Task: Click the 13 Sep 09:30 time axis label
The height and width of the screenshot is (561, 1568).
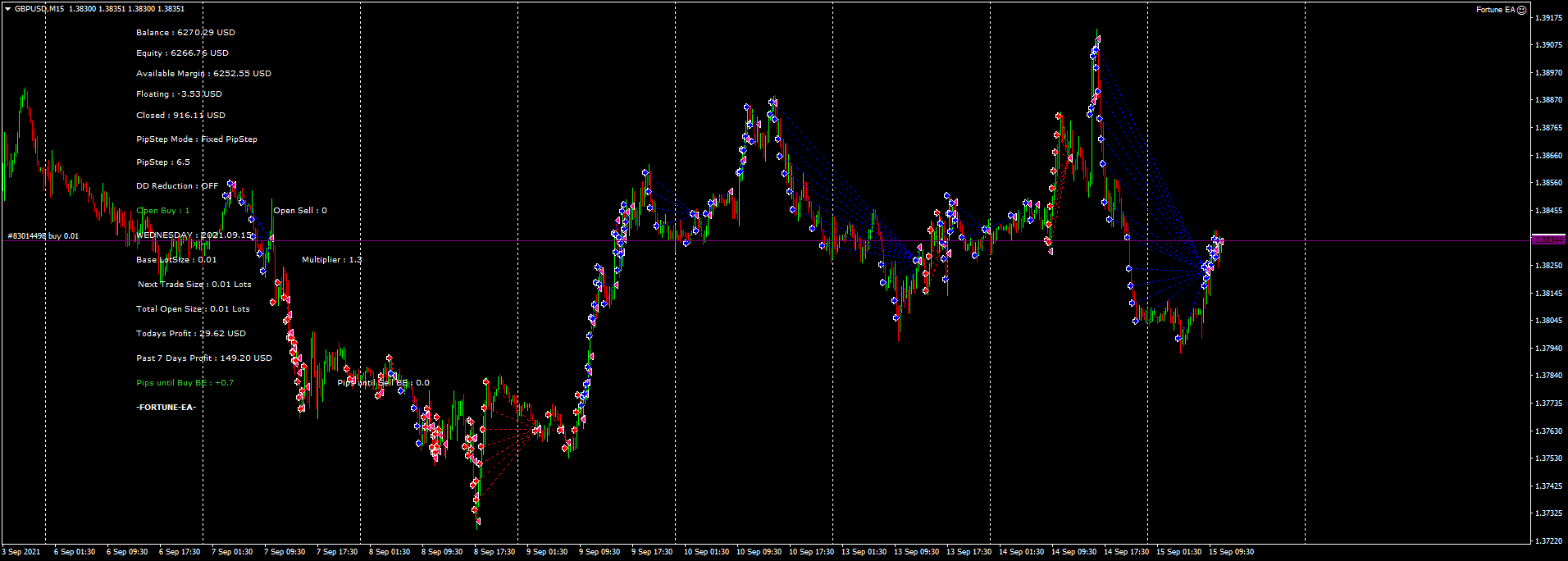Action: (x=916, y=552)
